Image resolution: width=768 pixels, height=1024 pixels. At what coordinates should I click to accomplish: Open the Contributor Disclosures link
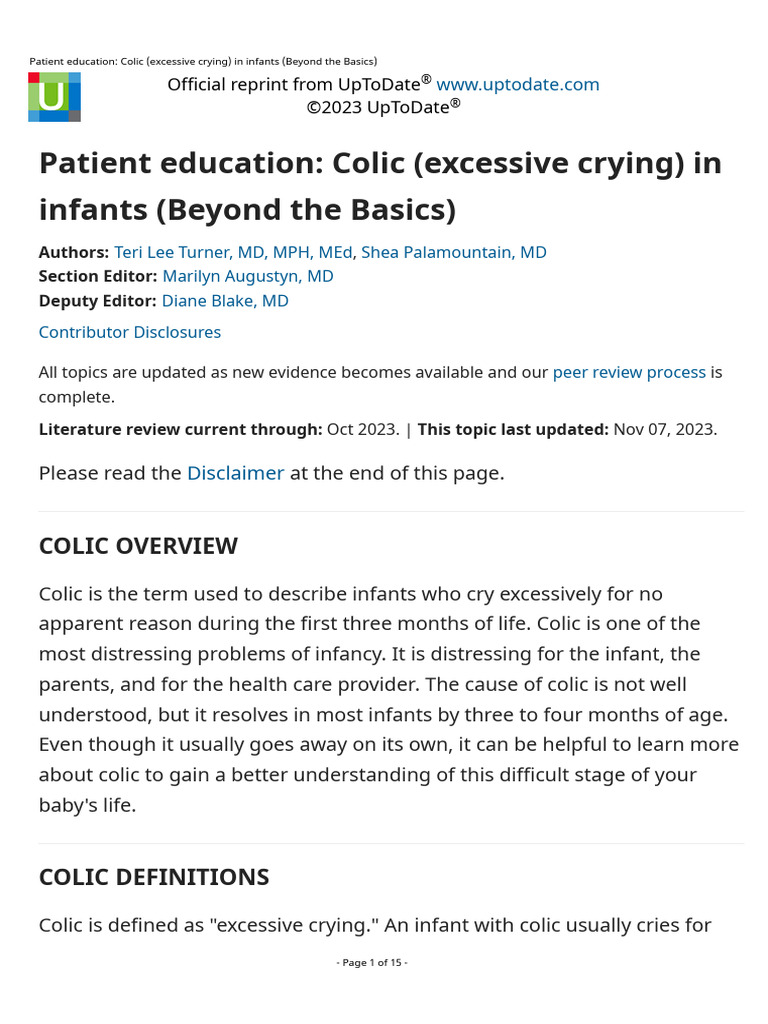[130, 332]
